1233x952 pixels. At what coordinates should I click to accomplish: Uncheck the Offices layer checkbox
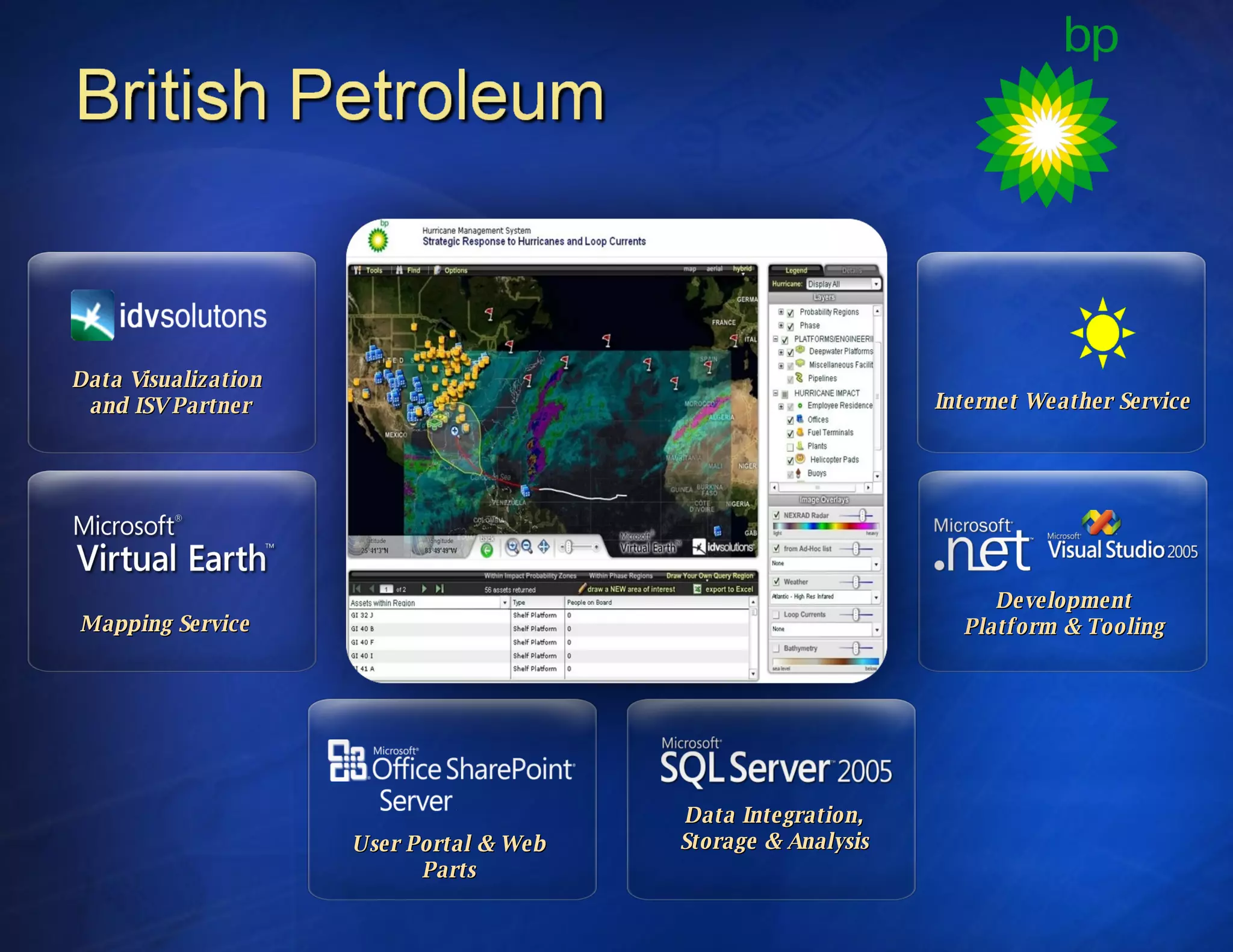[790, 420]
